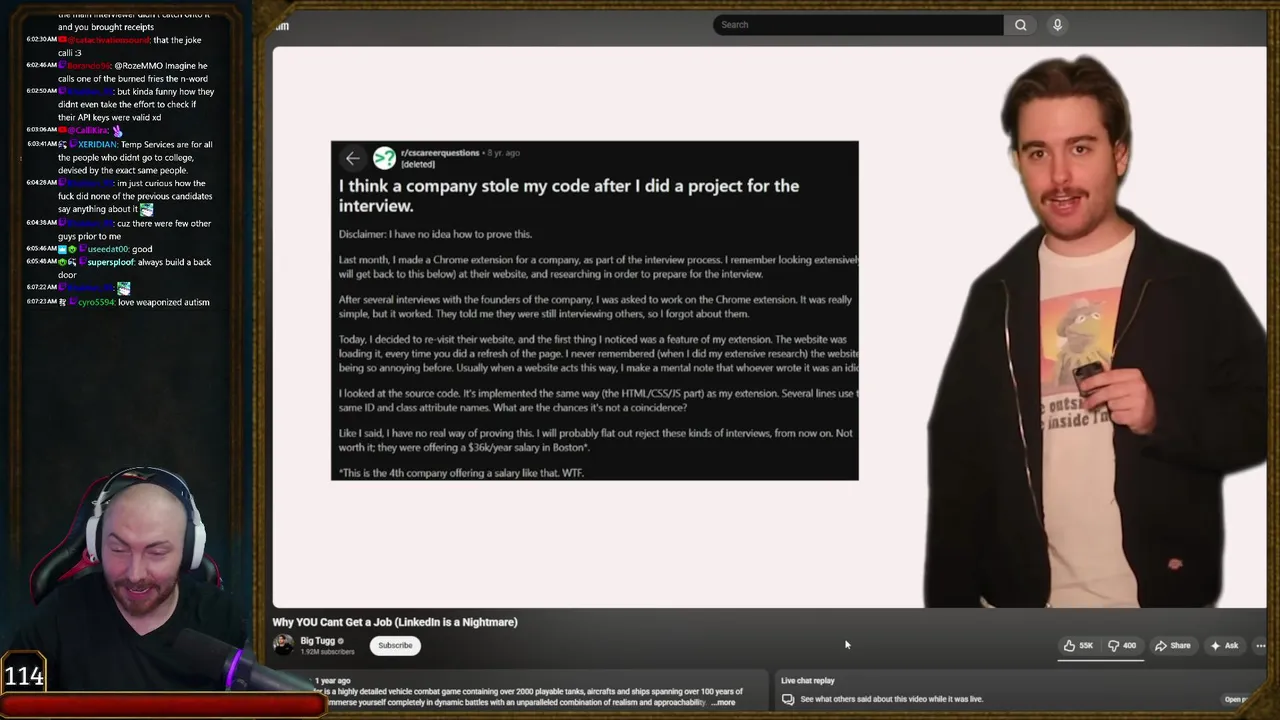Click the magnifying glass search button

pos(1020,25)
